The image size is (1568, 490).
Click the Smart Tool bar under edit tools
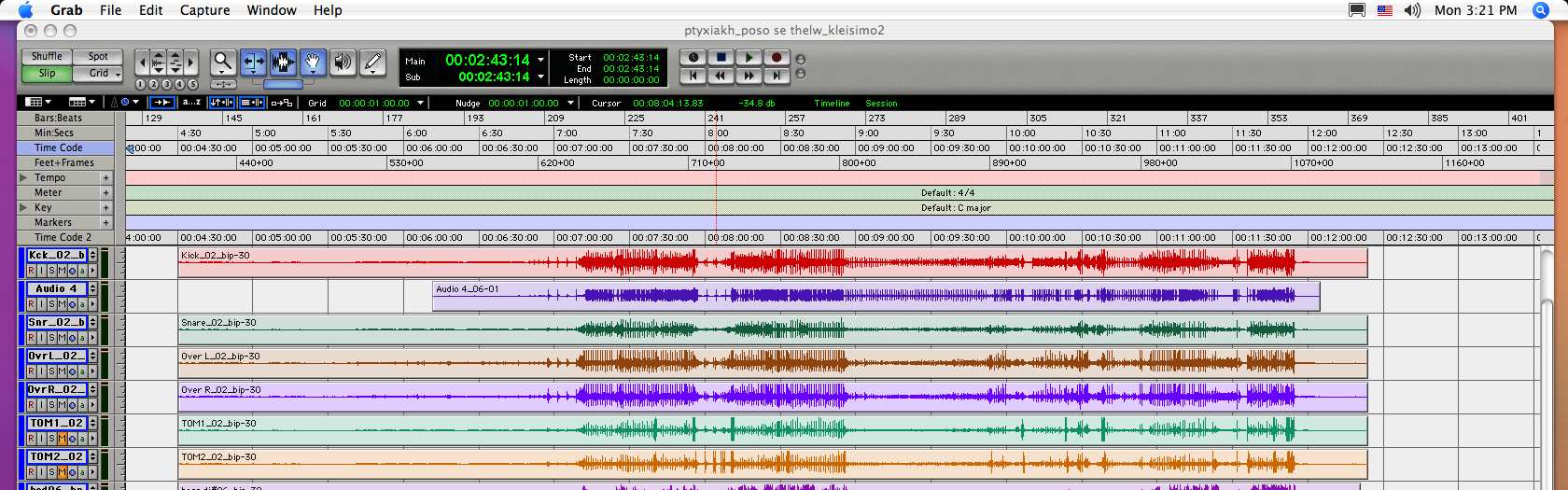pos(283,84)
